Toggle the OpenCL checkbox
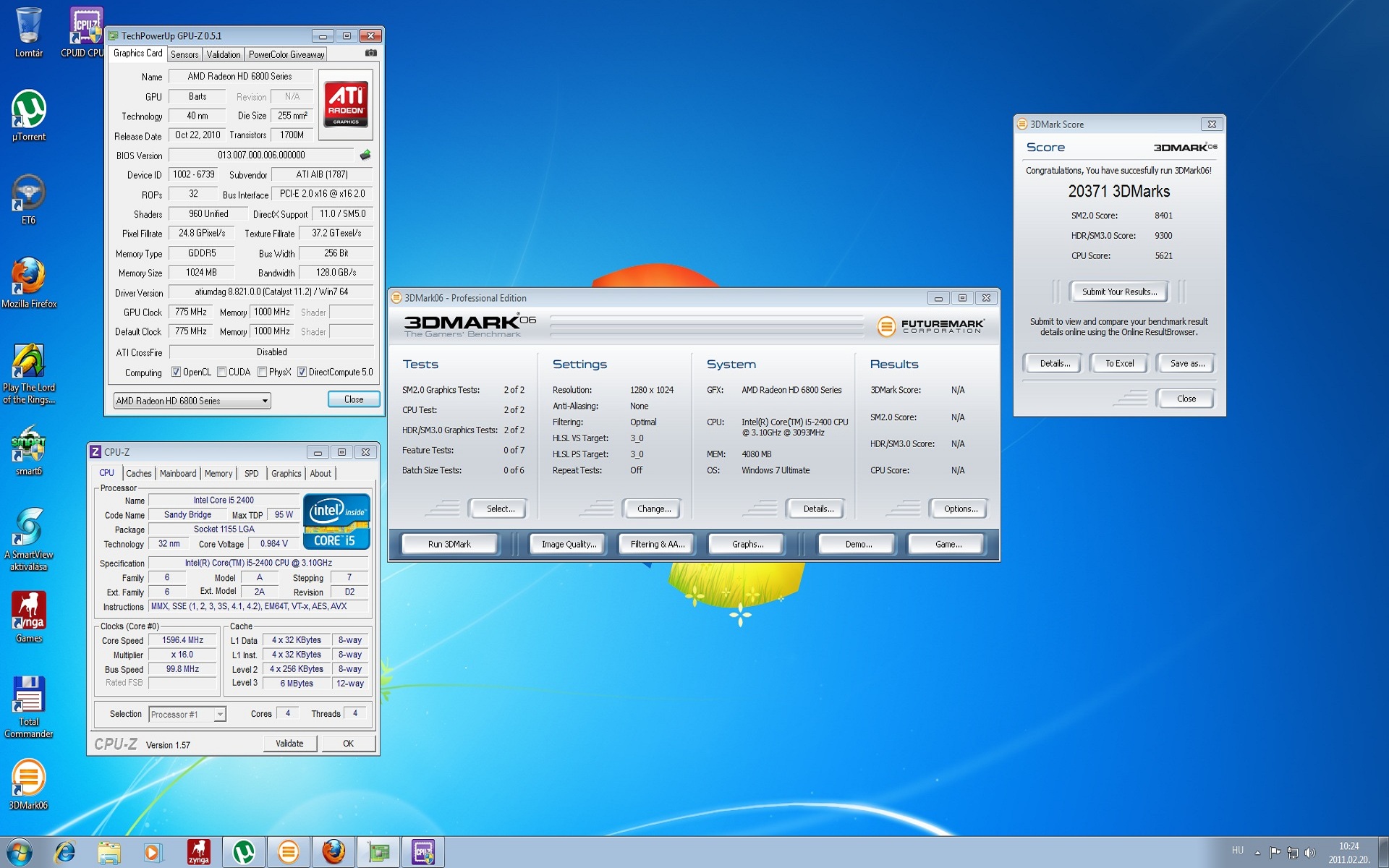This screenshot has height=868, width=1389. pyautogui.click(x=176, y=372)
